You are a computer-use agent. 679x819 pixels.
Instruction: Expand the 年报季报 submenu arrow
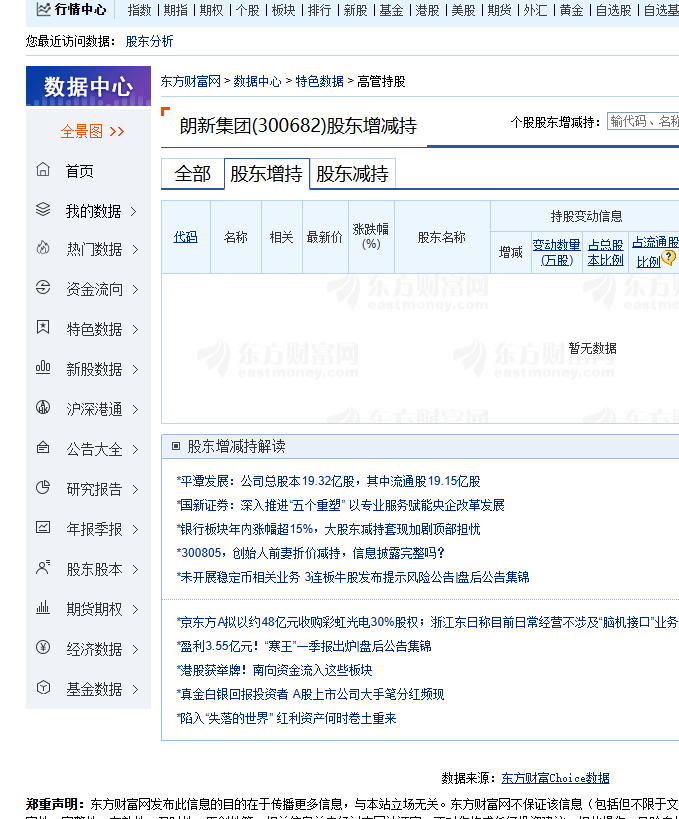coord(135,530)
